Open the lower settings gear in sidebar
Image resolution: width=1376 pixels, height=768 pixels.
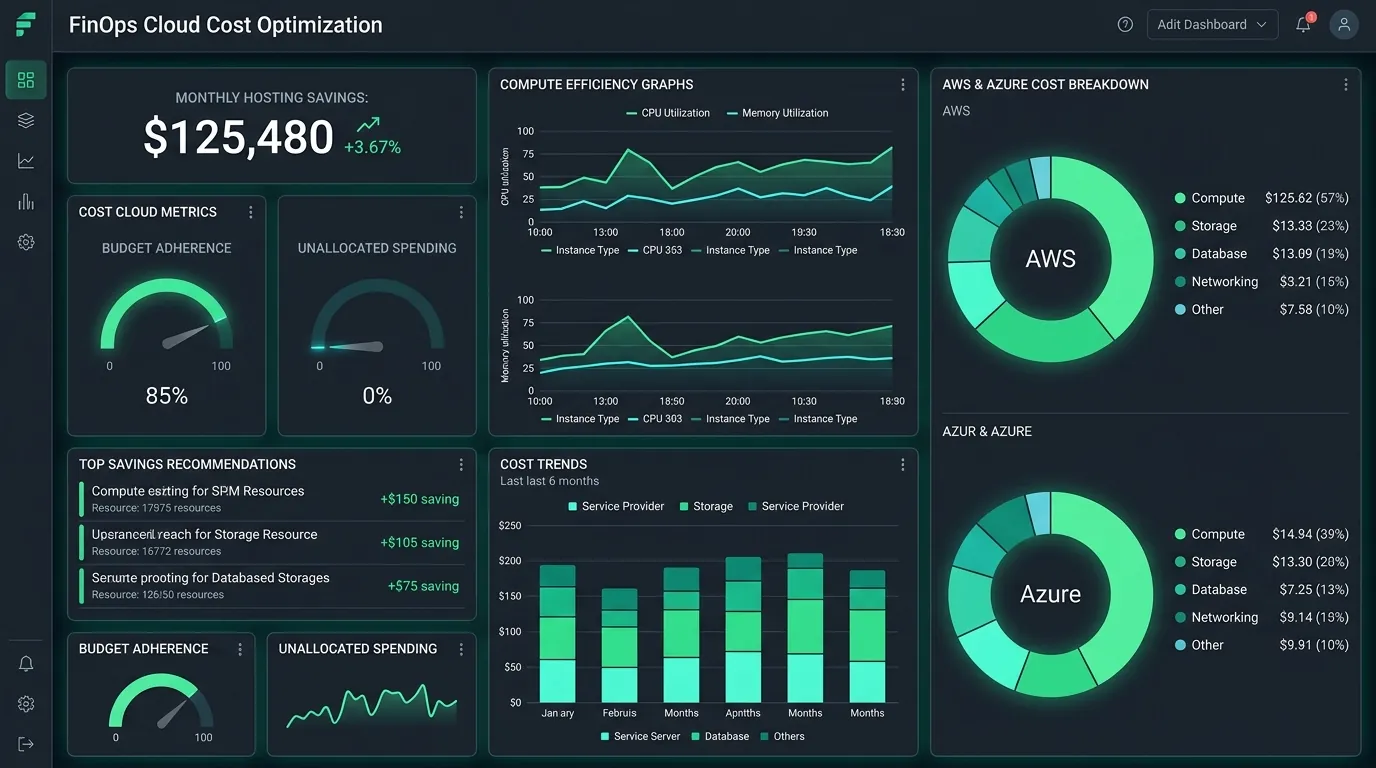pyautogui.click(x=26, y=704)
